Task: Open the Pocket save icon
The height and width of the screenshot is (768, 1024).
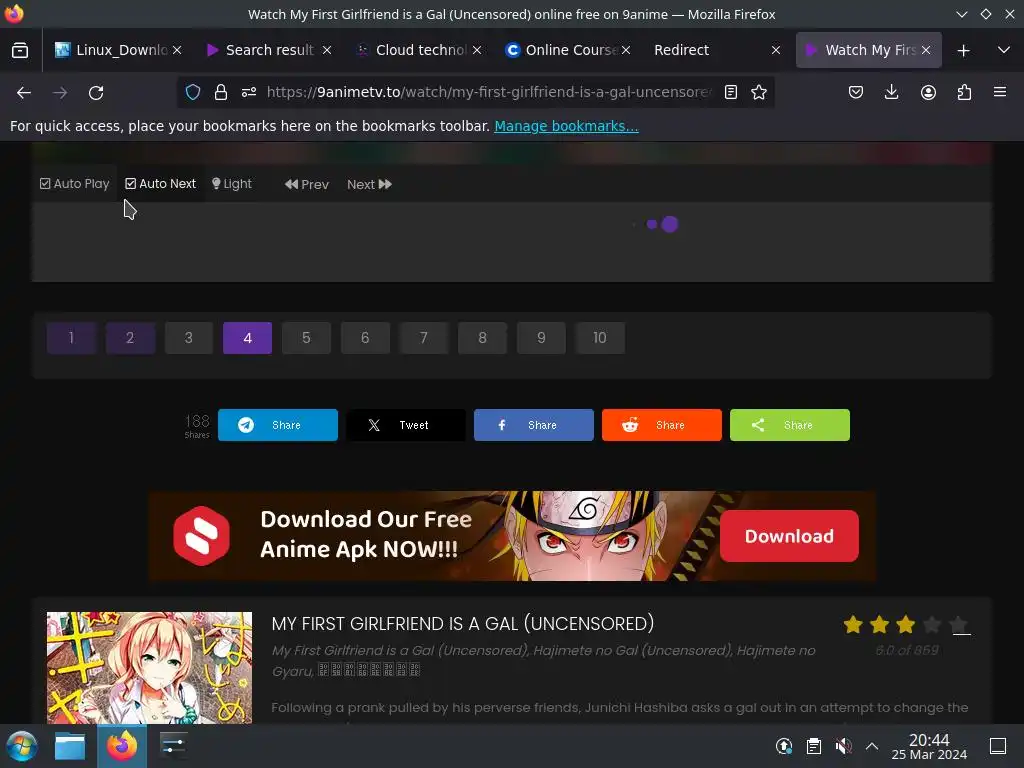Action: 856,92
